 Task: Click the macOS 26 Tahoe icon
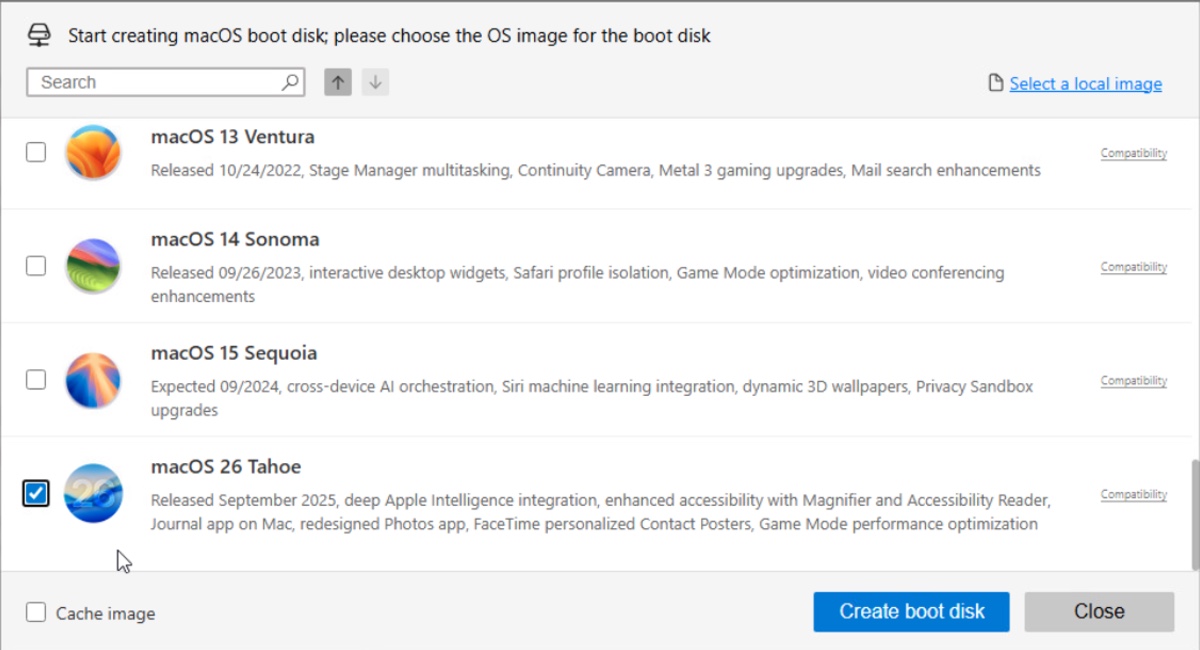click(93, 494)
